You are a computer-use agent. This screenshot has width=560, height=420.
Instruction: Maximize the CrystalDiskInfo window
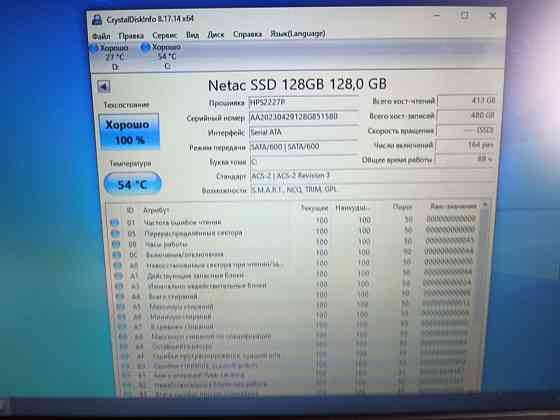[464, 15]
